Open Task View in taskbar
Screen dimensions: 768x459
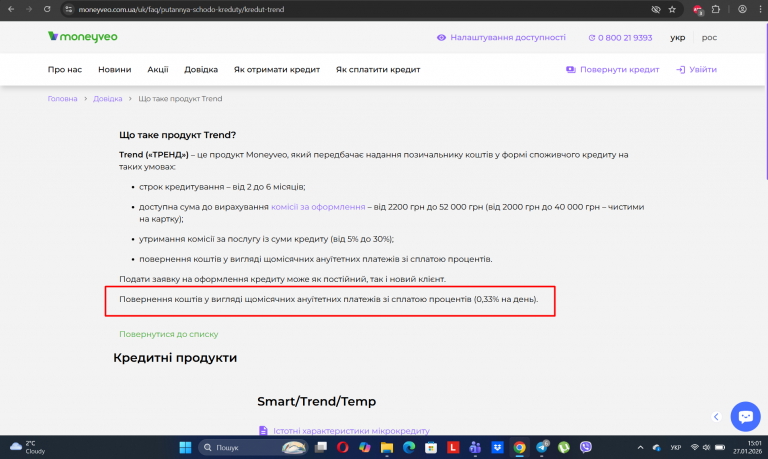click(x=321, y=447)
